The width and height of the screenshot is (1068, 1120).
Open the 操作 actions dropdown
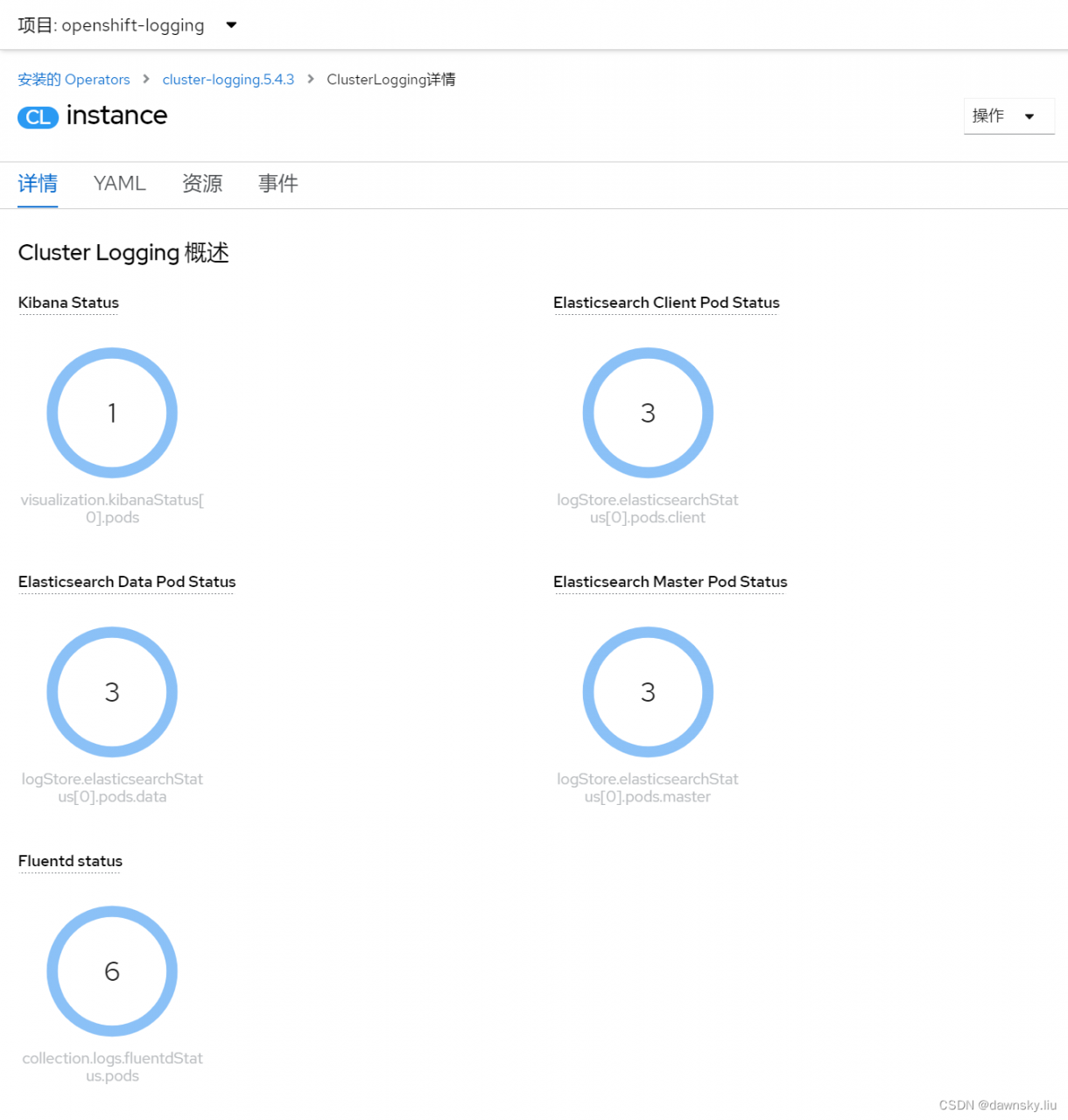pyautogui.click(x=1008, y=116)
